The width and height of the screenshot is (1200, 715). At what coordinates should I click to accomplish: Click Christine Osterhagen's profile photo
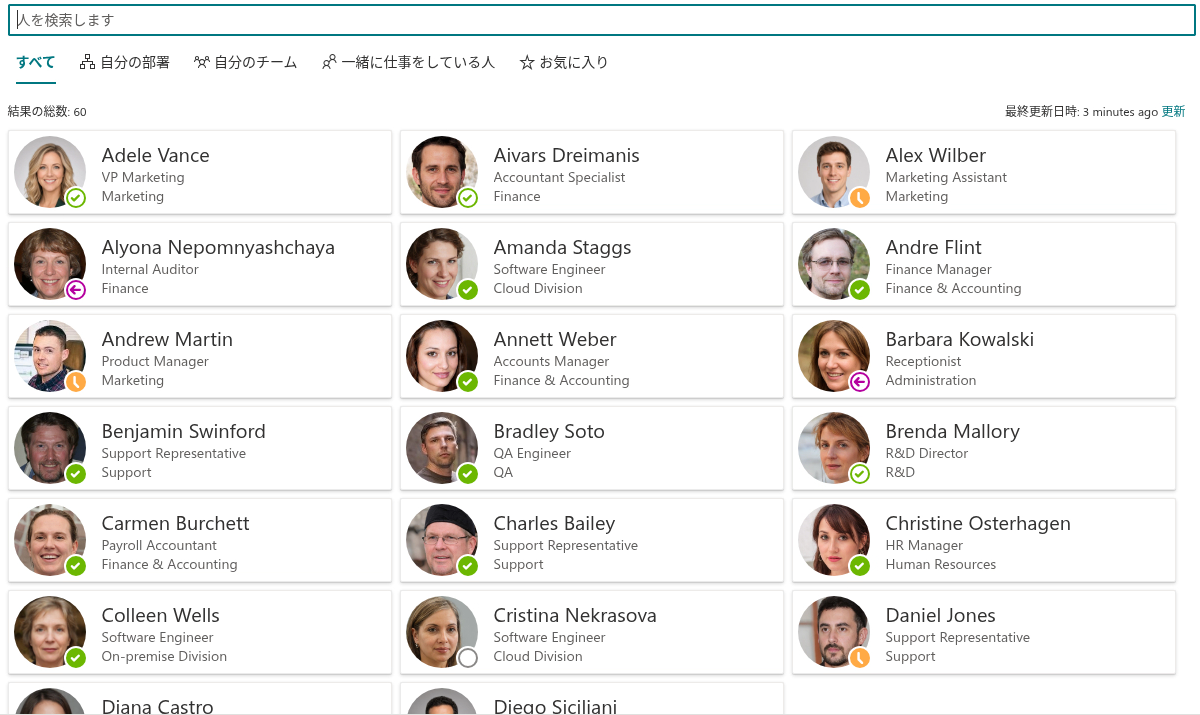pos(834,540)
